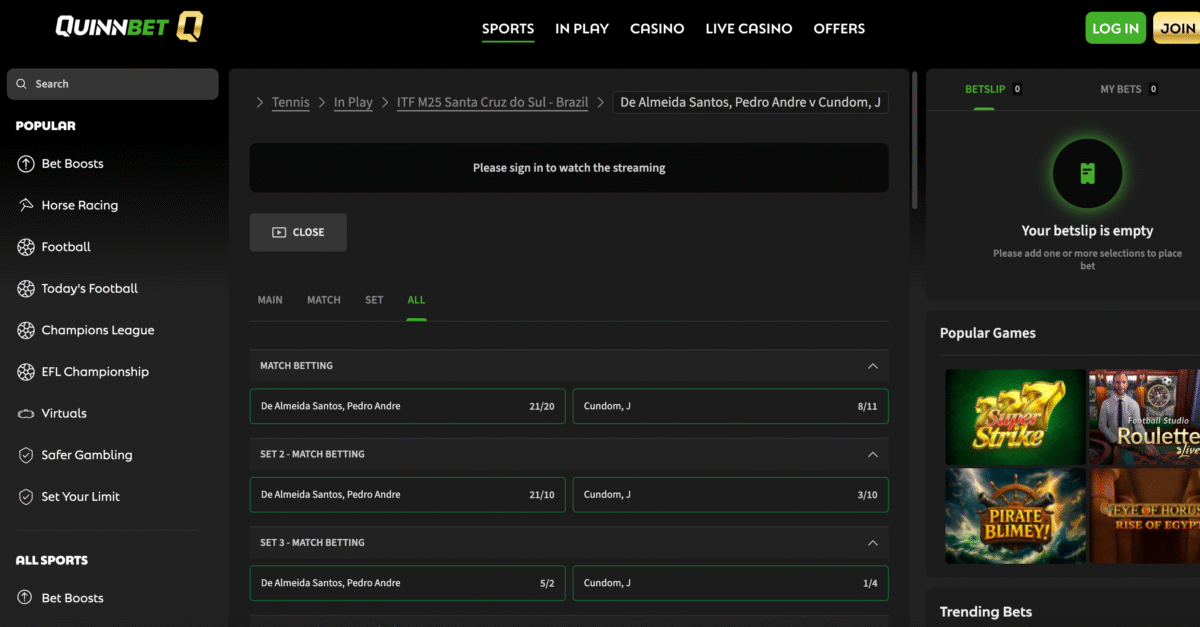Collapse the Match Betting section
This screenshot has width=1200, height=627.
pyautogui.click(x=872, y=366)
